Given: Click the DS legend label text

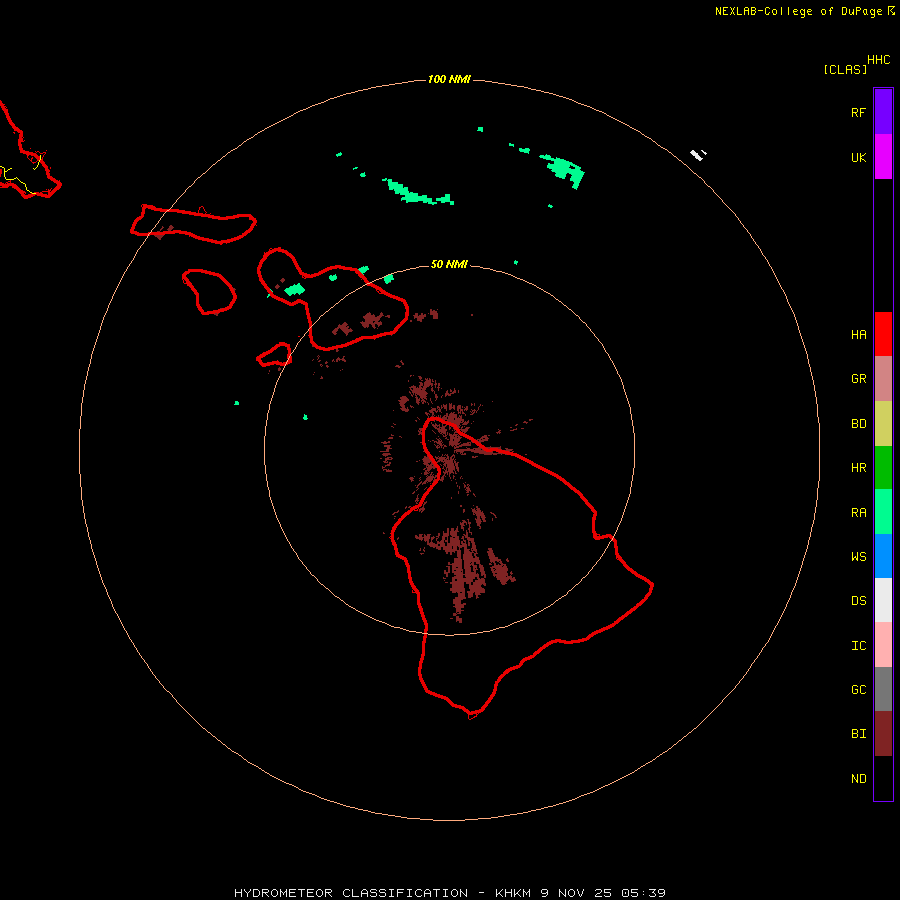Looking at the screenshot, I should (x=858, y=600).
